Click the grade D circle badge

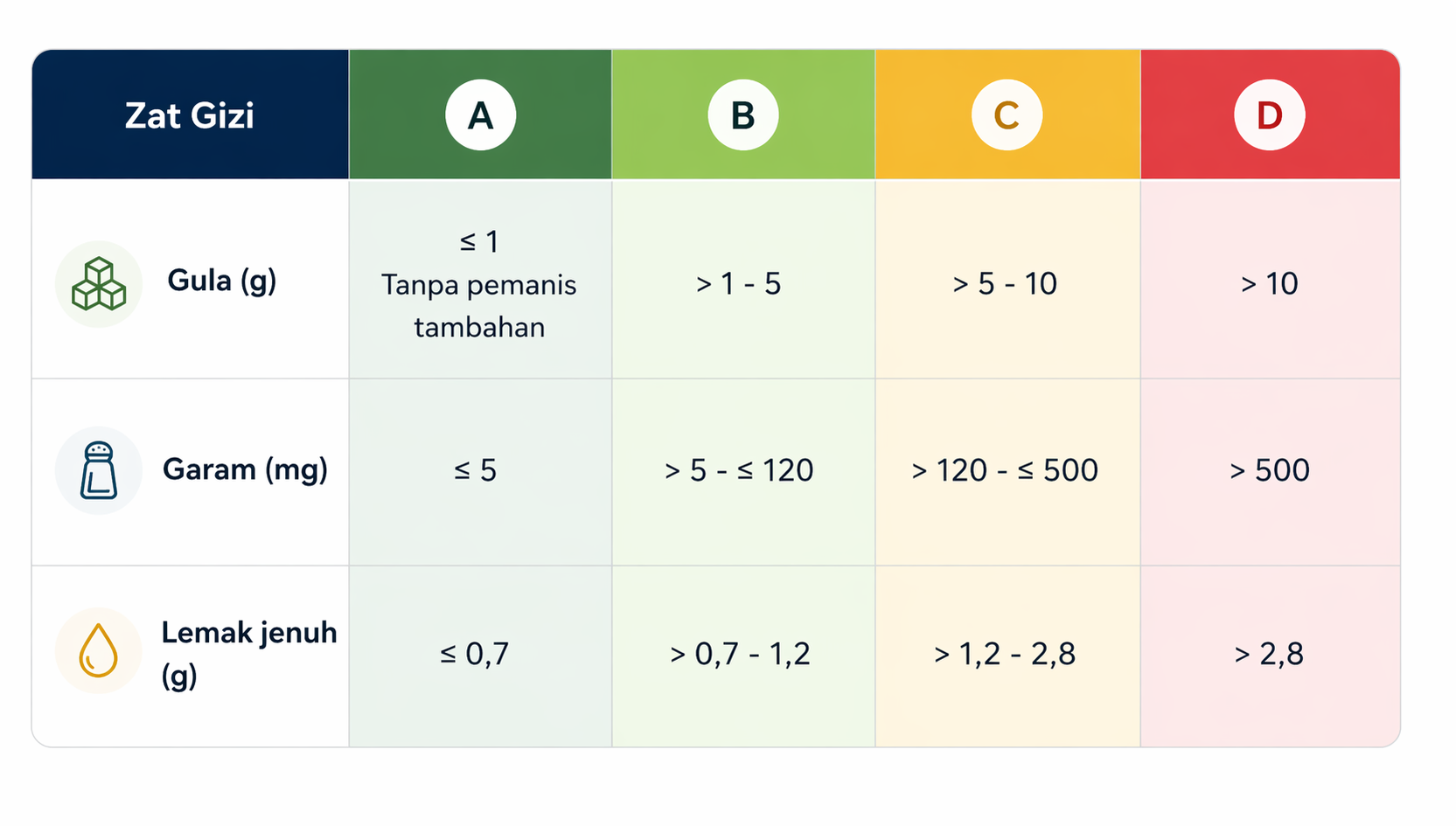coord(1269,115)
